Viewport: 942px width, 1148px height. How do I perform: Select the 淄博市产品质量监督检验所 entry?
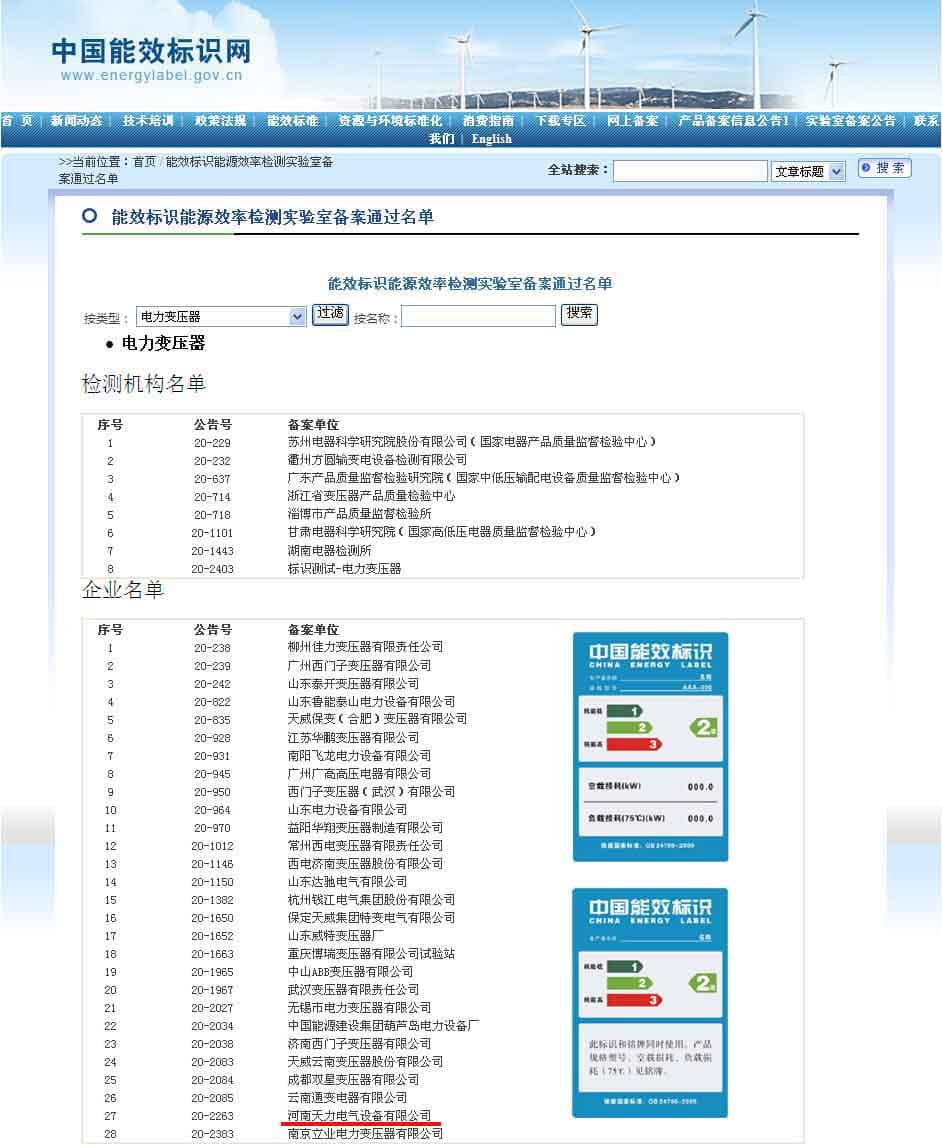(359, 514)
